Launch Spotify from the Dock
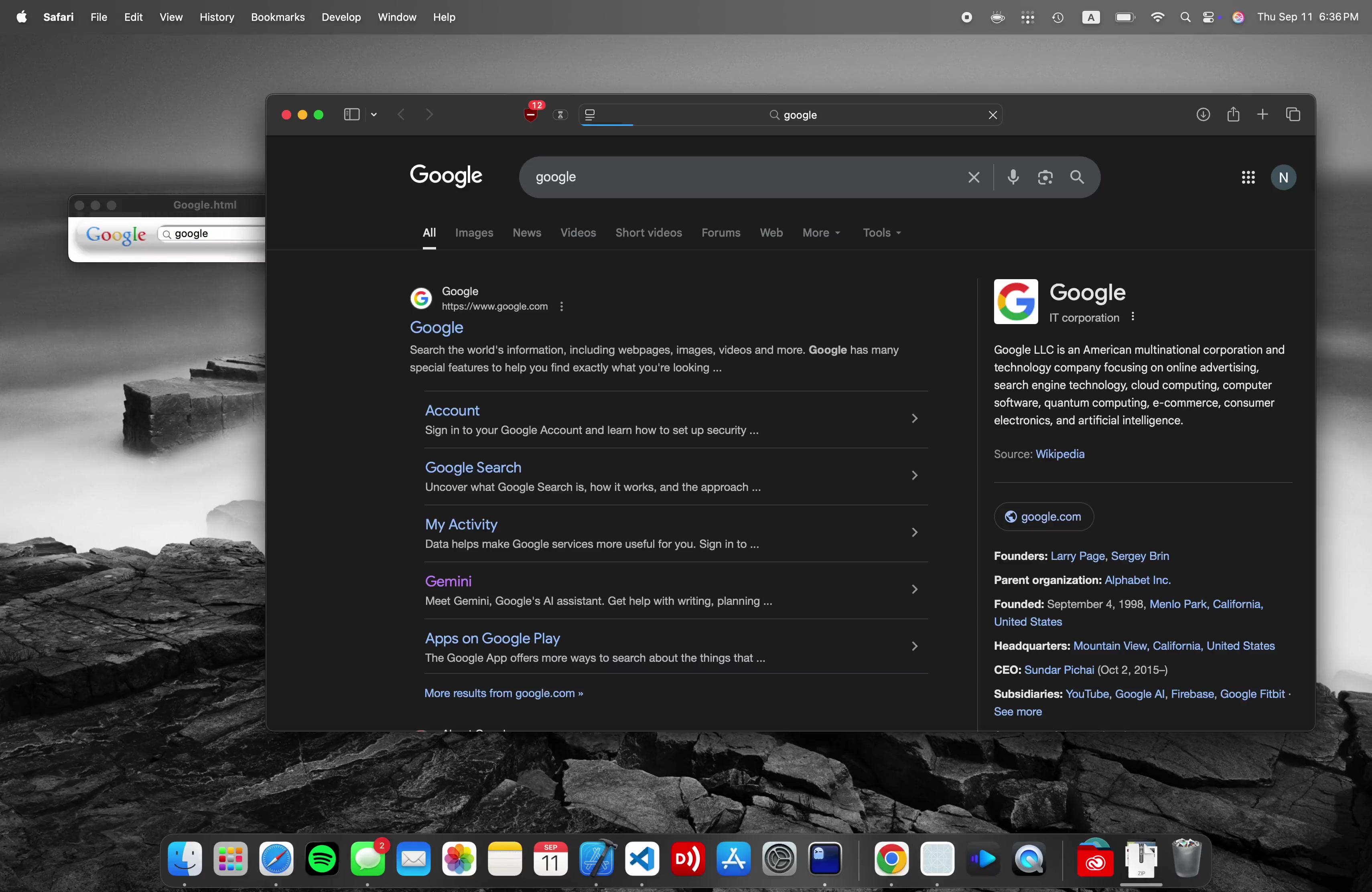This screenshot has height=892, width=1372. 322,859
